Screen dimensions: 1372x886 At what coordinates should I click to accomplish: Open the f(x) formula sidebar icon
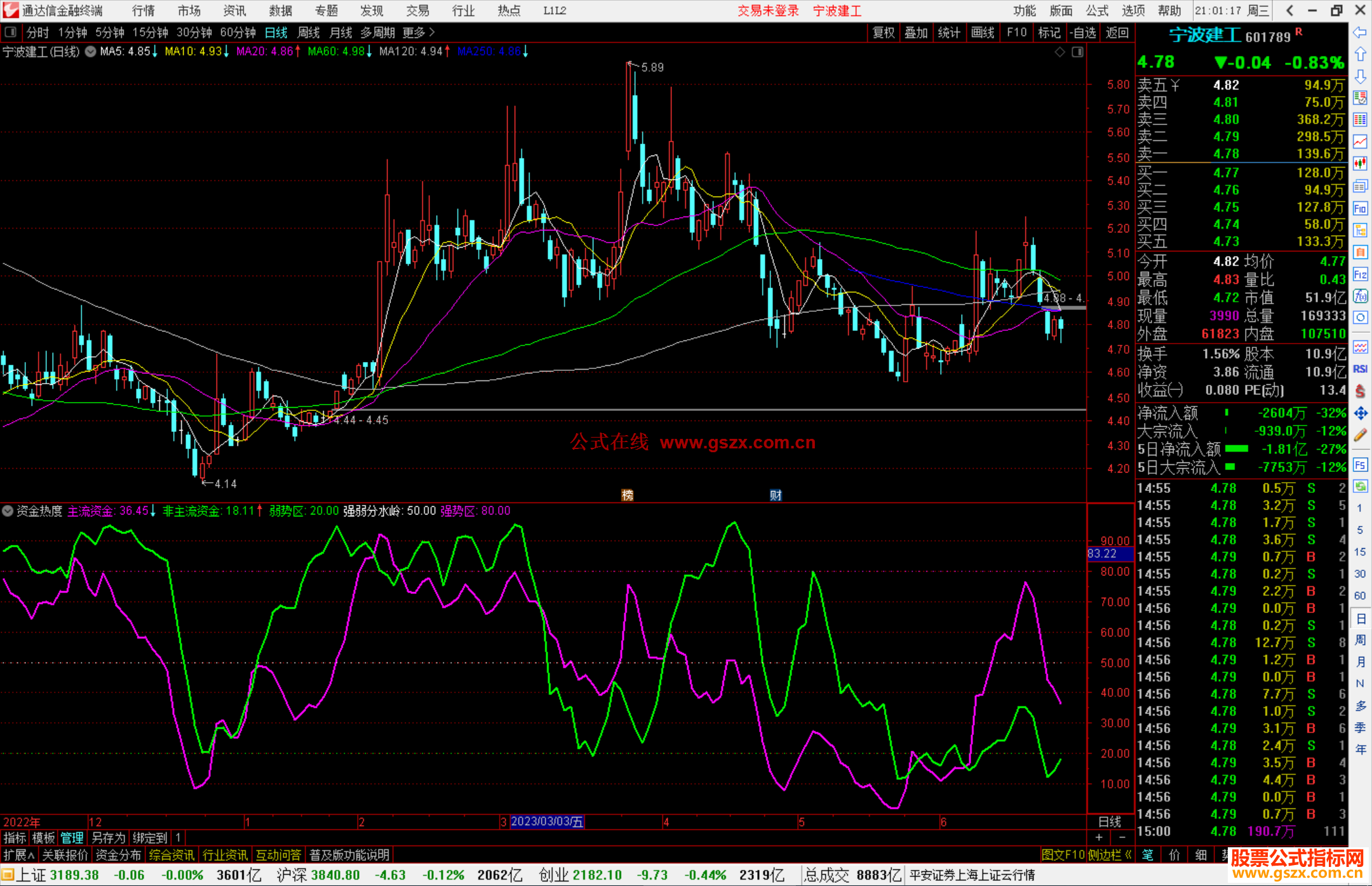pyautogui.click(x=1360, y=296)
